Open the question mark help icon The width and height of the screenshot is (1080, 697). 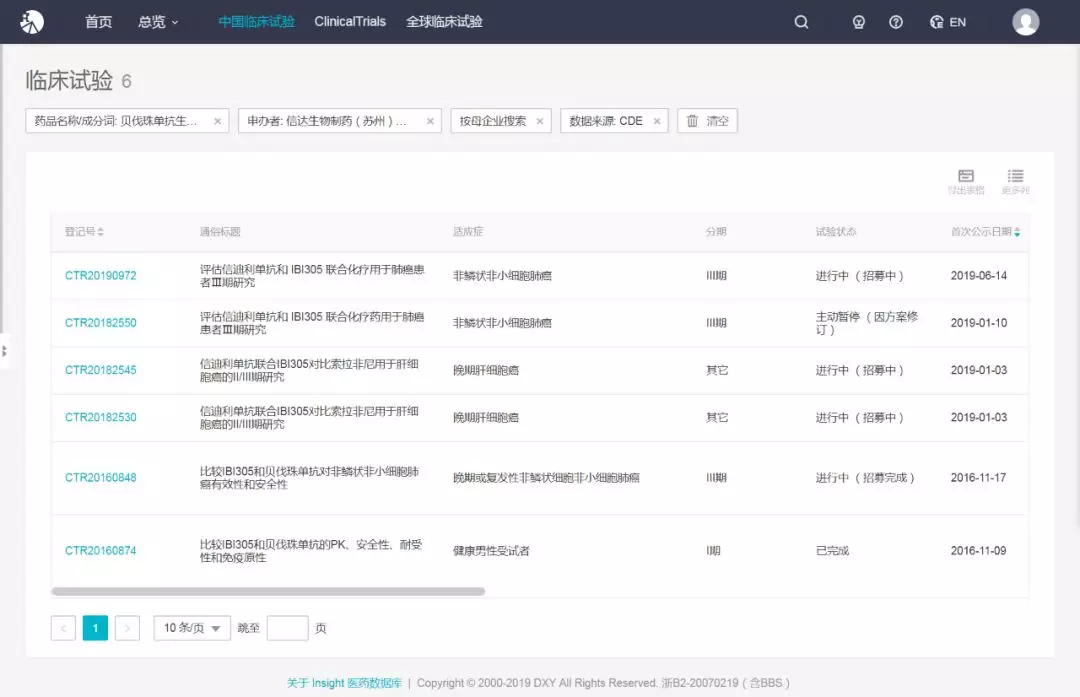(895, 22)
